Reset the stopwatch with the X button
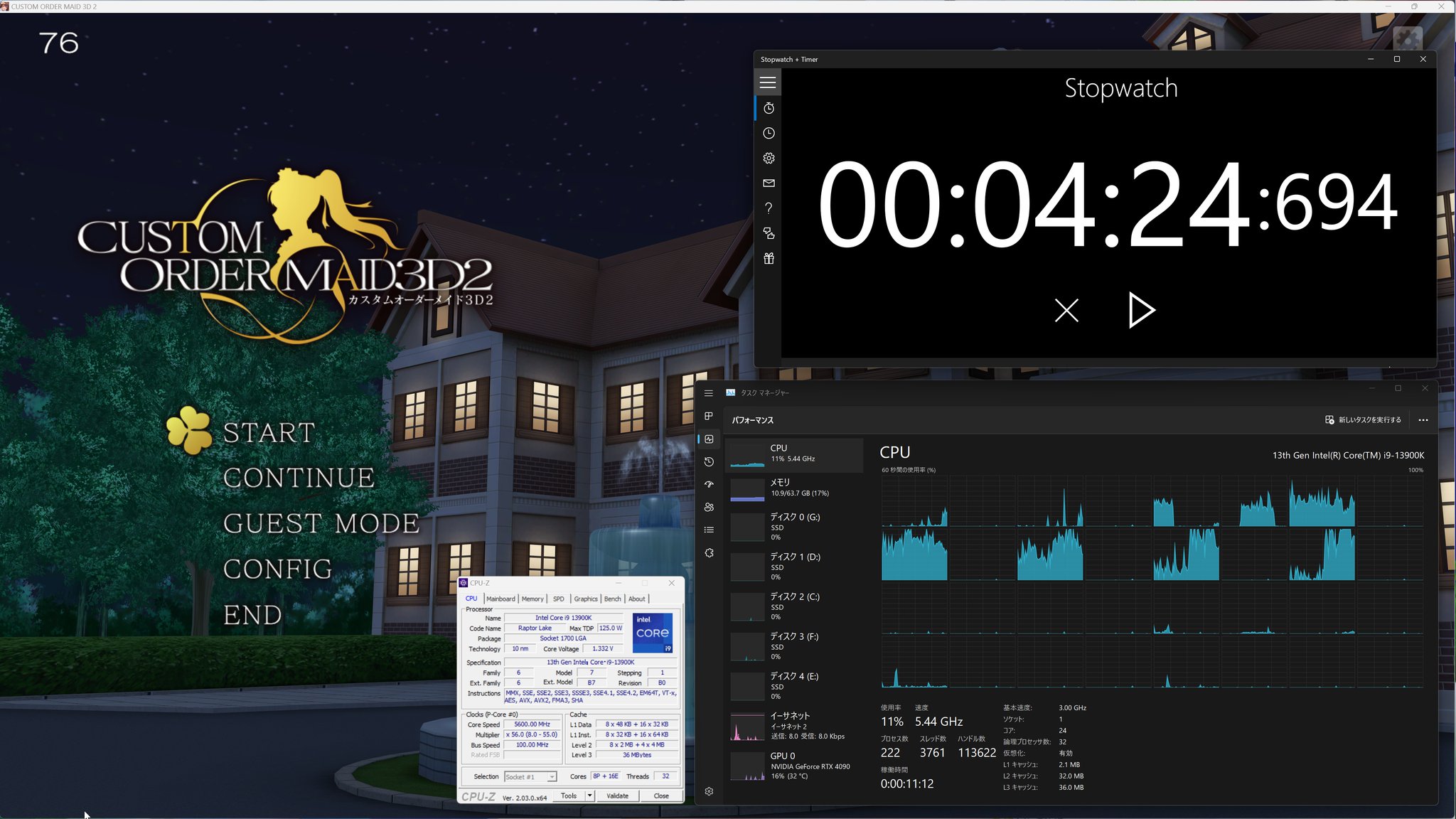Screen dimensions: 1456x819 [x=1066, y=310]
